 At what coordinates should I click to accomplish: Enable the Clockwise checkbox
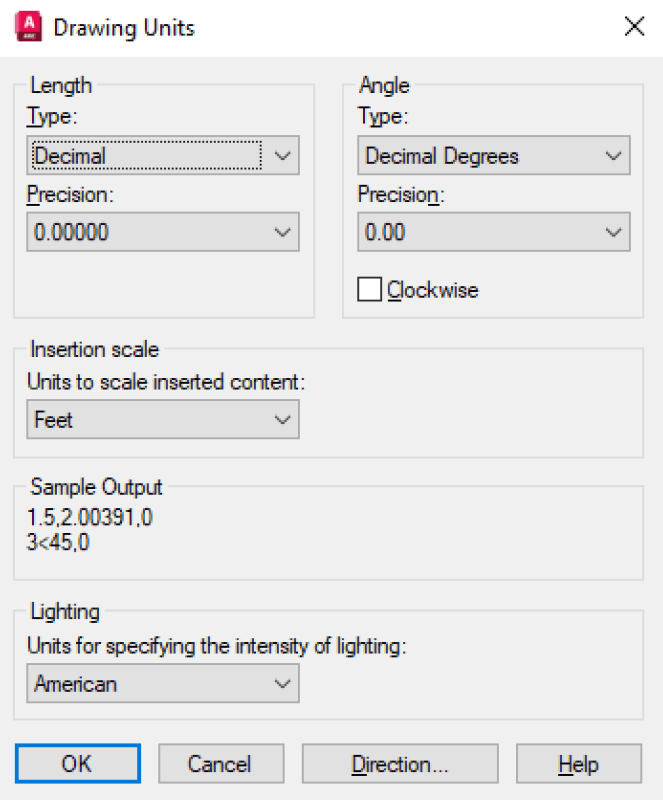[x=370, y=290]
